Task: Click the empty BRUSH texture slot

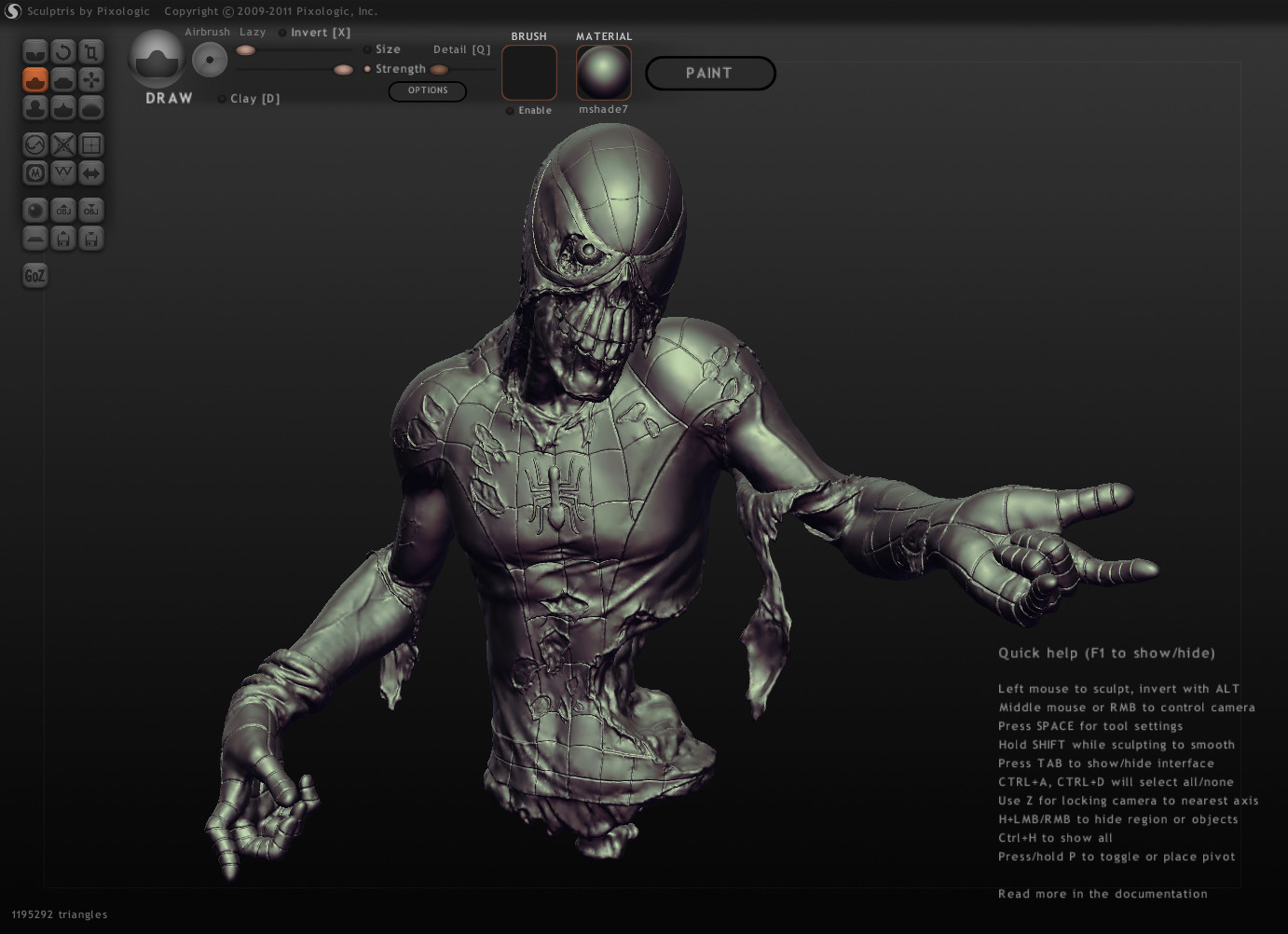Action: click(529, 73)
